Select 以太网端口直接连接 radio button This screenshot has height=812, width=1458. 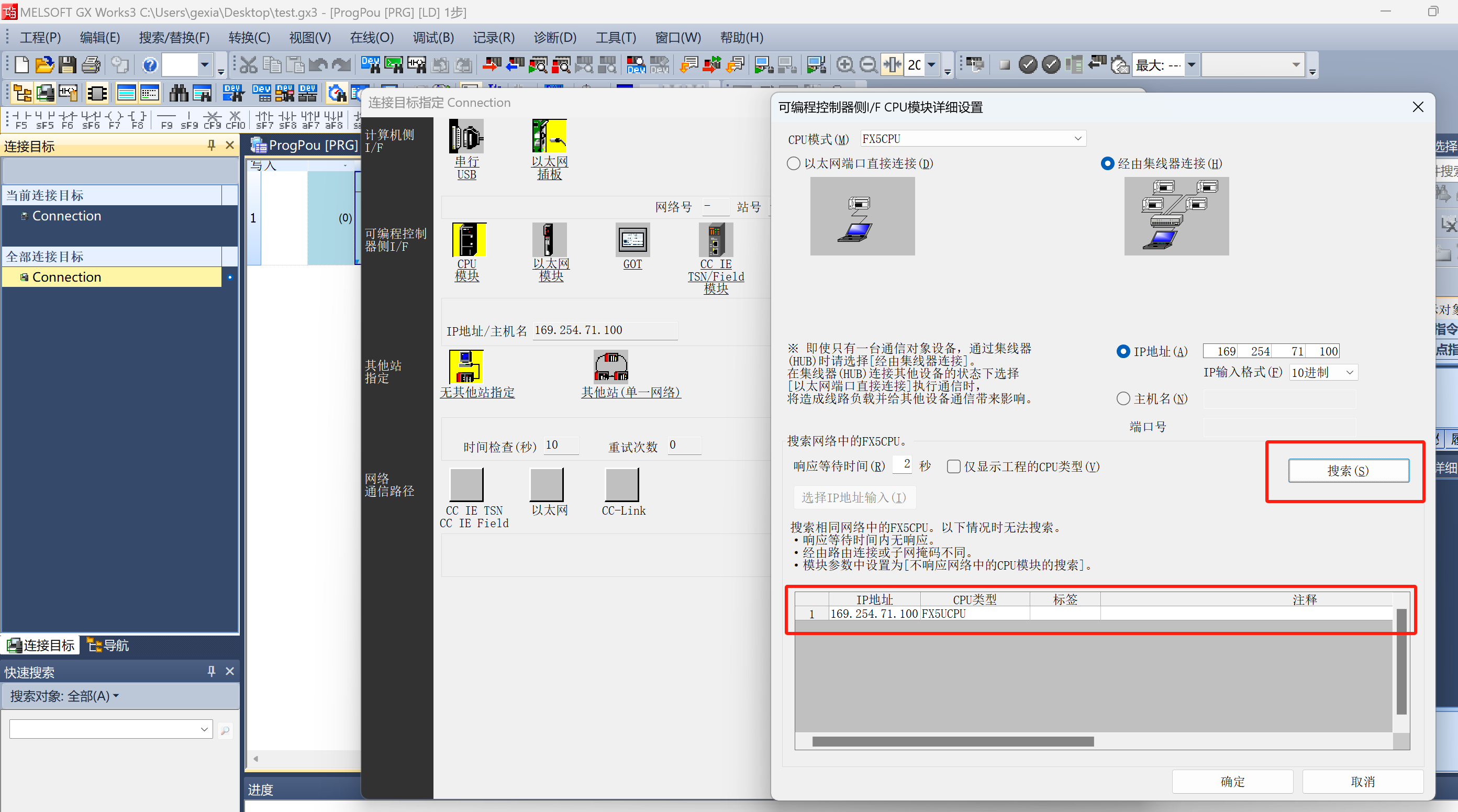click(x=793, y=163)
